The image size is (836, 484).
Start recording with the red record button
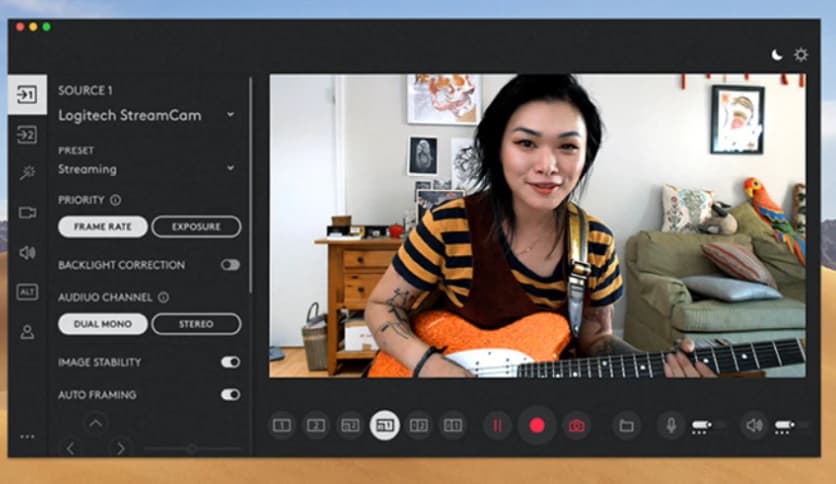[537, 425]
